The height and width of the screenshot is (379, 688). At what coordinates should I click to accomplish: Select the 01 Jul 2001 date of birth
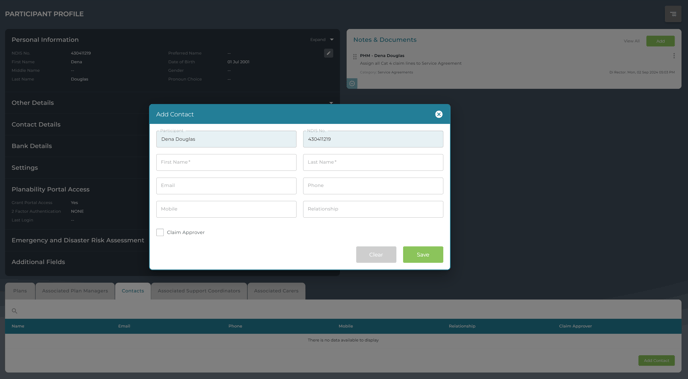pos(238,62)
